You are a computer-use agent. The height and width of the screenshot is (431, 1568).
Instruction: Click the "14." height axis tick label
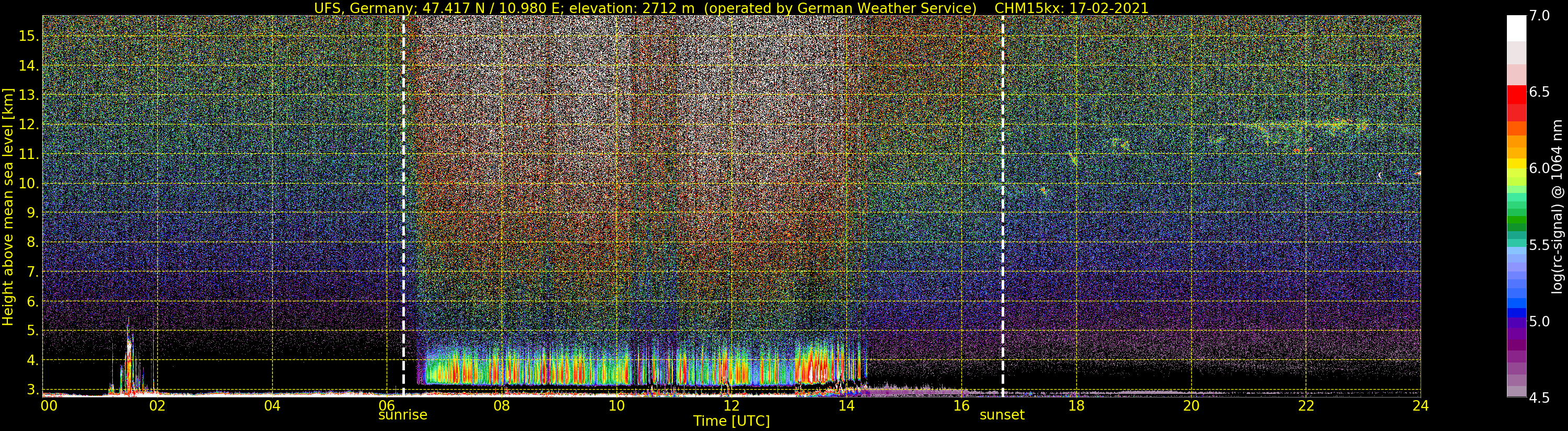(x=28, y=66)
